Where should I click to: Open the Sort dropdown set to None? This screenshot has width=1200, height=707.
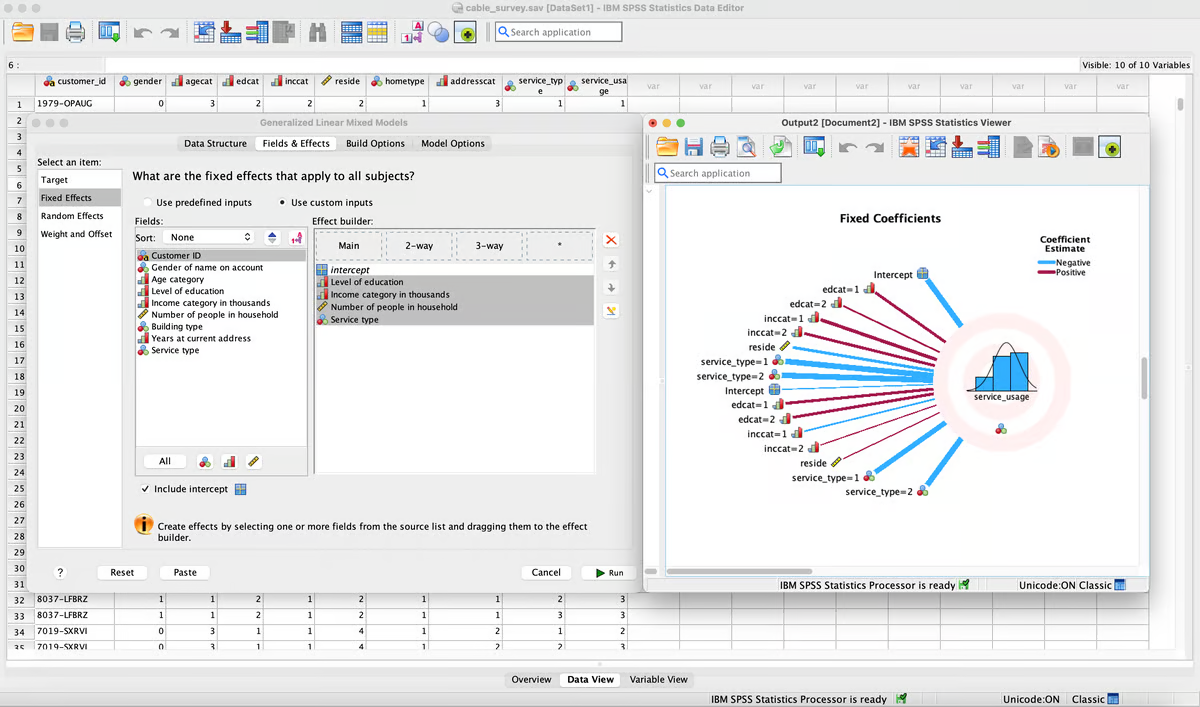click(x=210, y=237)
